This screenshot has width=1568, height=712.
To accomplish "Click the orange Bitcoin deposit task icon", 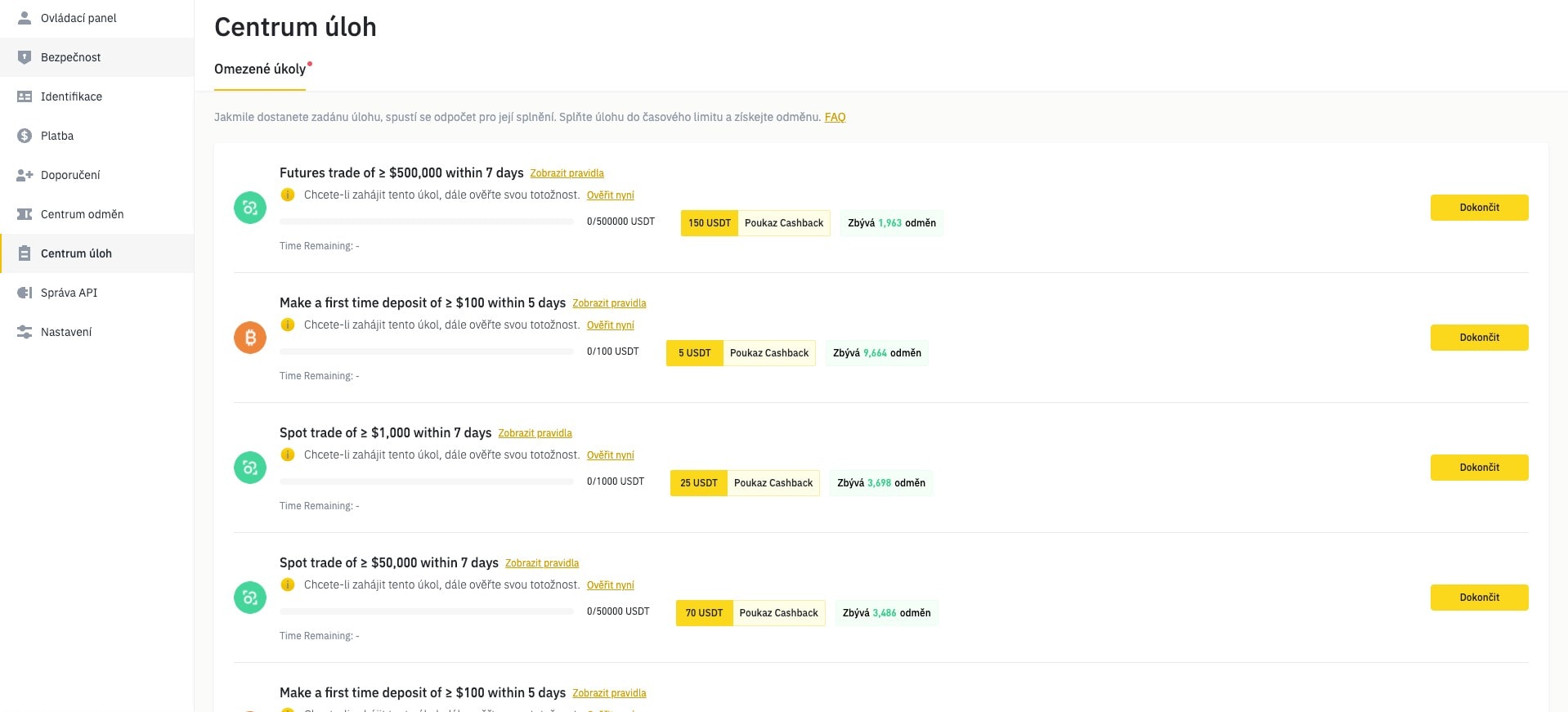I will coord(250,338).
